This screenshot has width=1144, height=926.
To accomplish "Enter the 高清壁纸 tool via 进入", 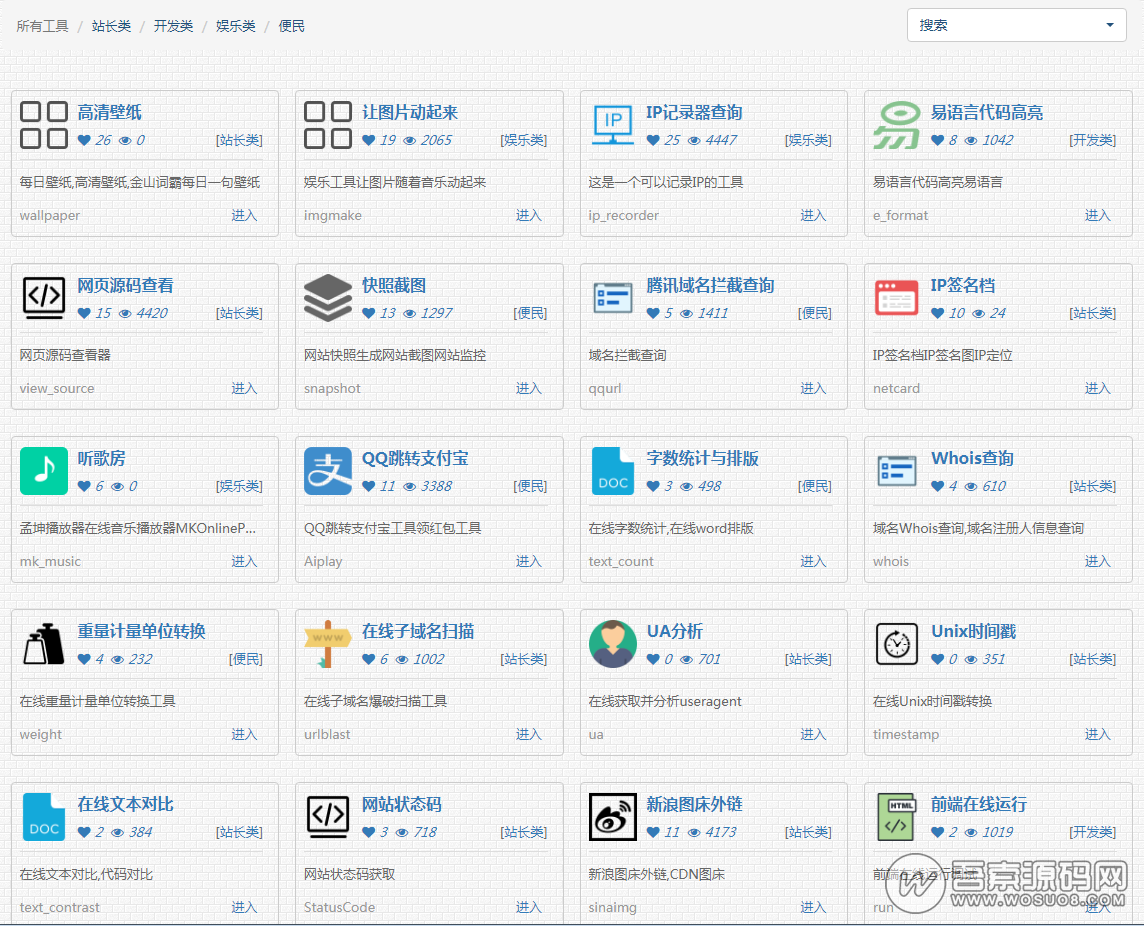I will [244, 214].
